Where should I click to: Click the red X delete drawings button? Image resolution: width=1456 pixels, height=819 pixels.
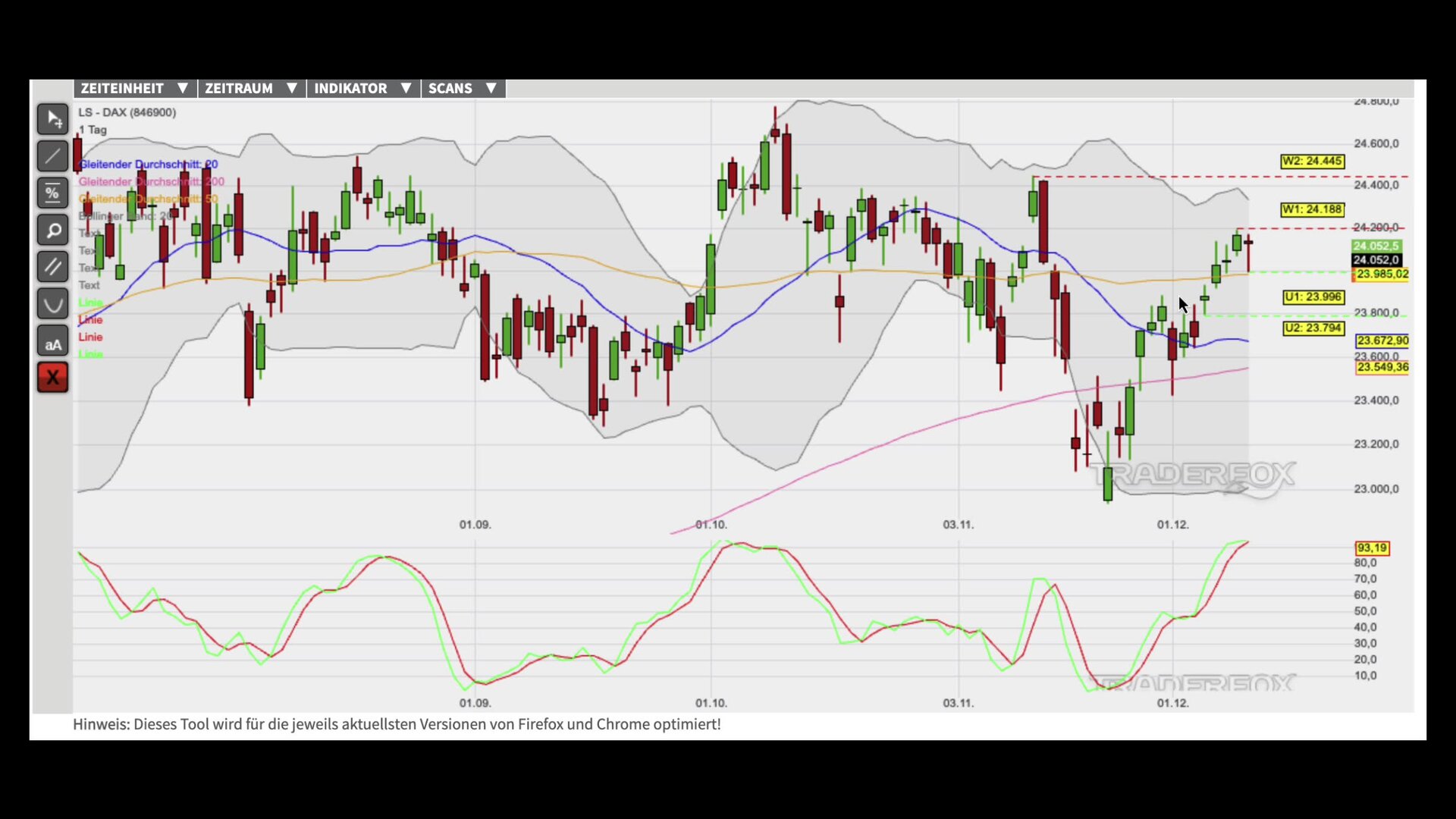(53, 377)
